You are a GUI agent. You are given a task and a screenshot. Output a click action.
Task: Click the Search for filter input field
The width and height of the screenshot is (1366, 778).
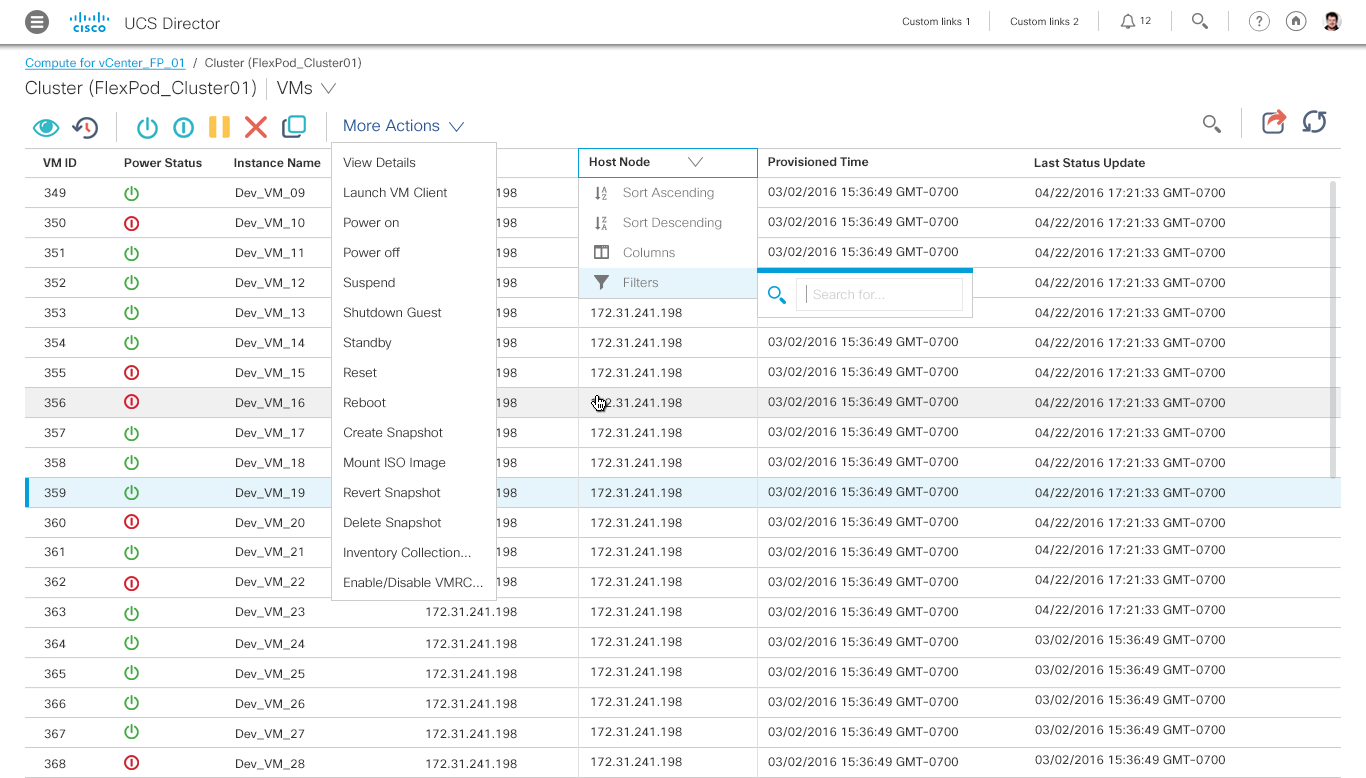(x=879, y=295)
